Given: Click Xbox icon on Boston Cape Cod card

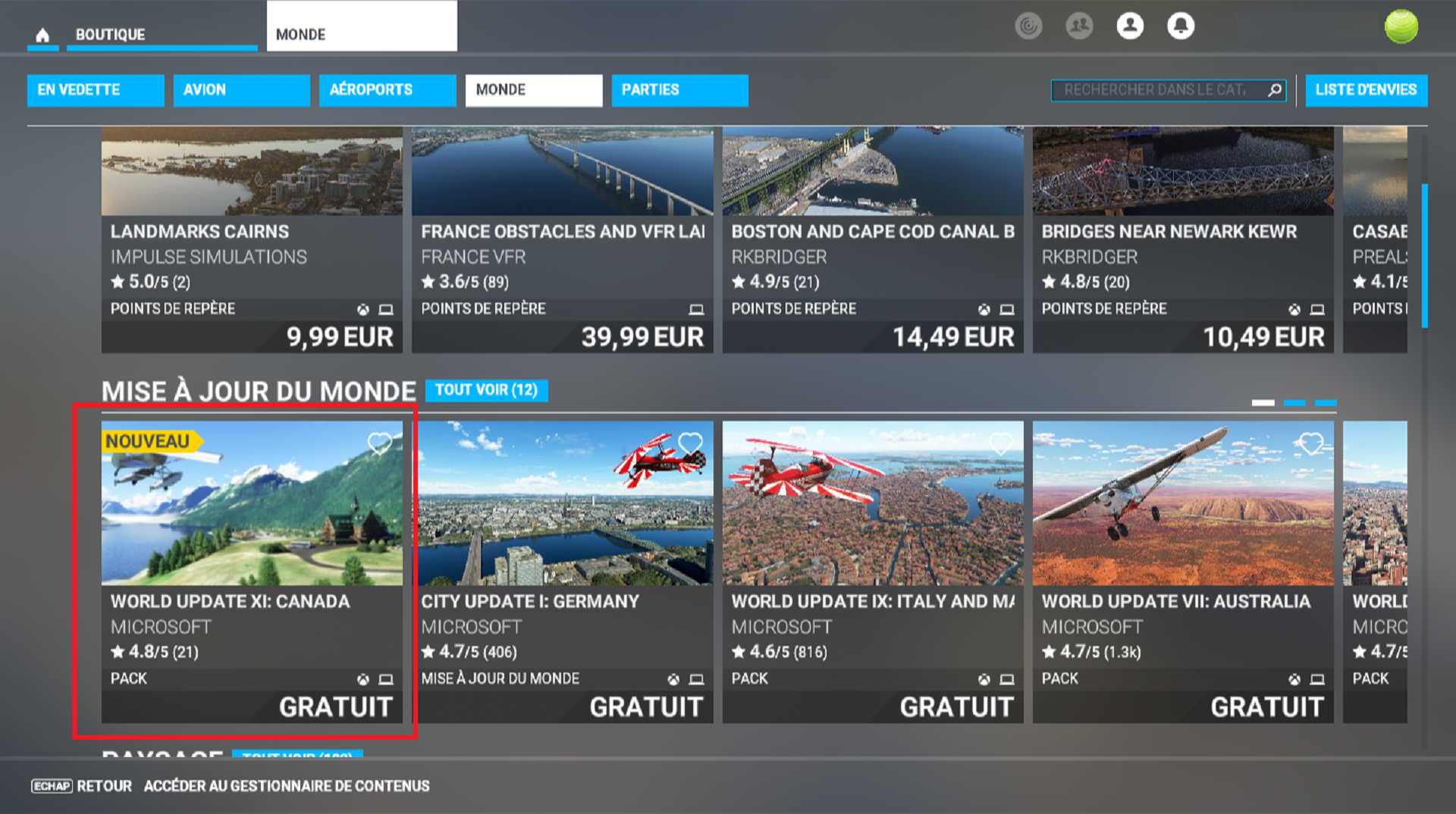Looking at the screenshot, I should (984, 309).
